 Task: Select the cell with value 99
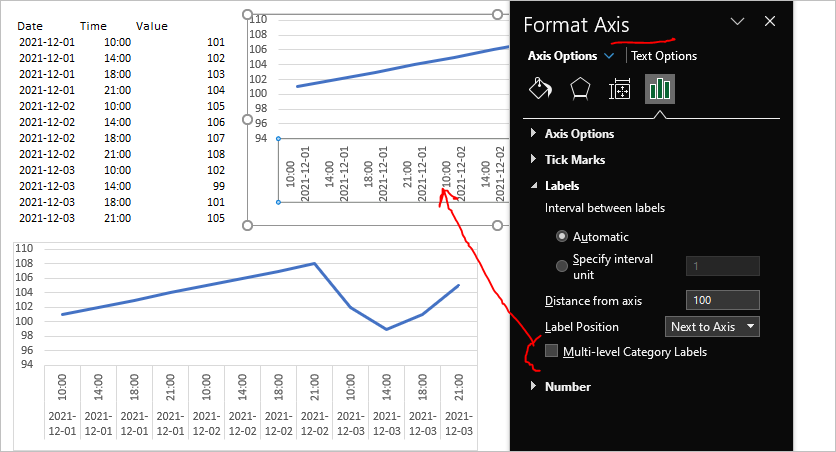coord(219,186)
